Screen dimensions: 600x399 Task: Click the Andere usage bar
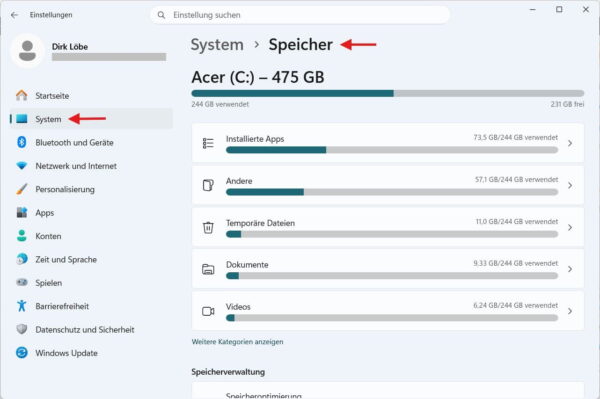(x=392, y=192)
